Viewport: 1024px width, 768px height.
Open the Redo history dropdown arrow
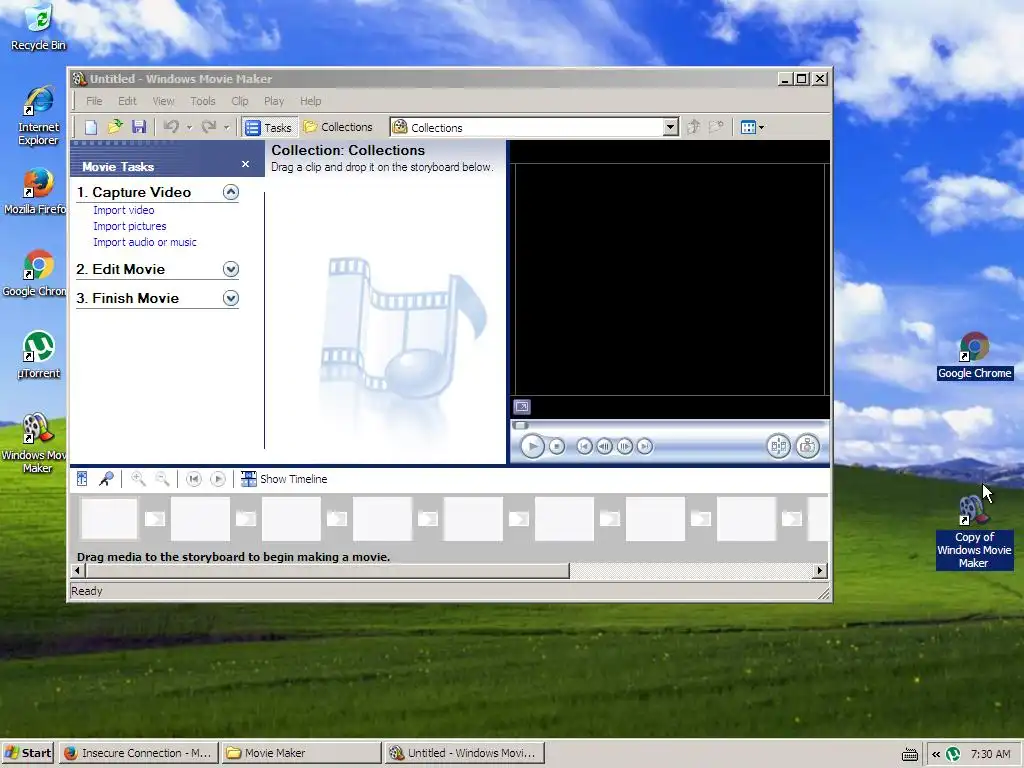pyautogui.click(x=227, y=127)
